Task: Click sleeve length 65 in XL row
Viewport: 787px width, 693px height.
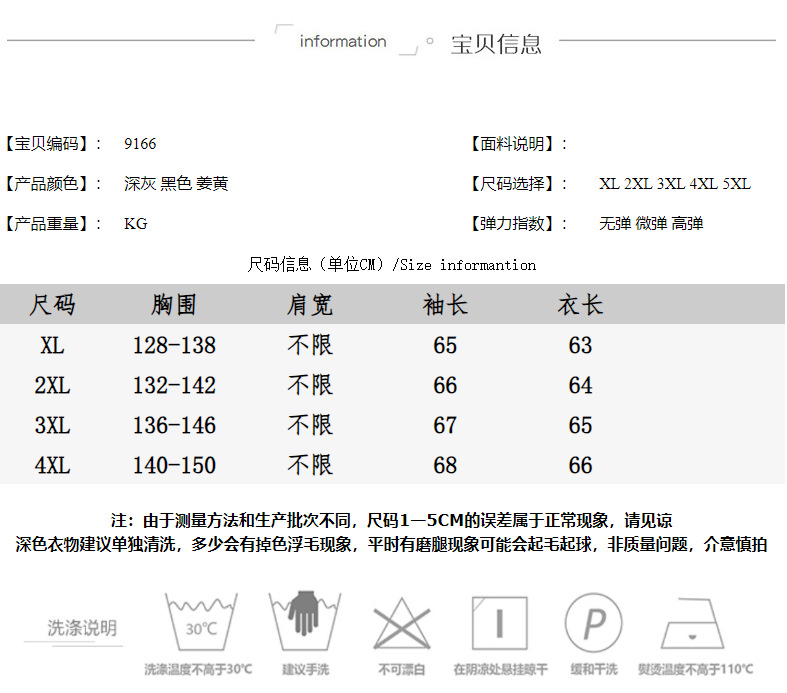Action: pos(445,345)
